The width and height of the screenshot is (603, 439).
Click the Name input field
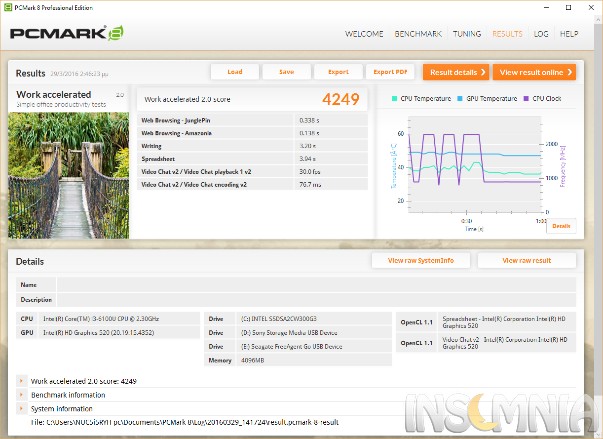(x=316, y=285)
